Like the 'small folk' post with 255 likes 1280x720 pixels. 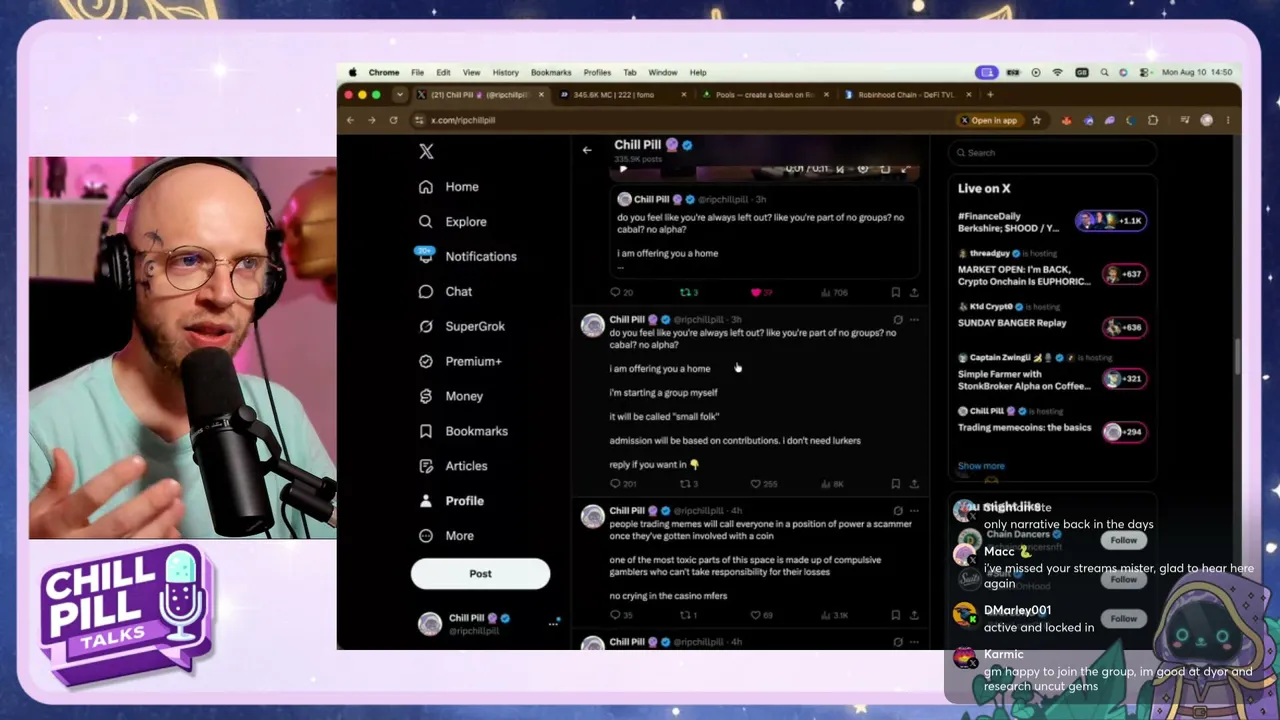[763, 484]
